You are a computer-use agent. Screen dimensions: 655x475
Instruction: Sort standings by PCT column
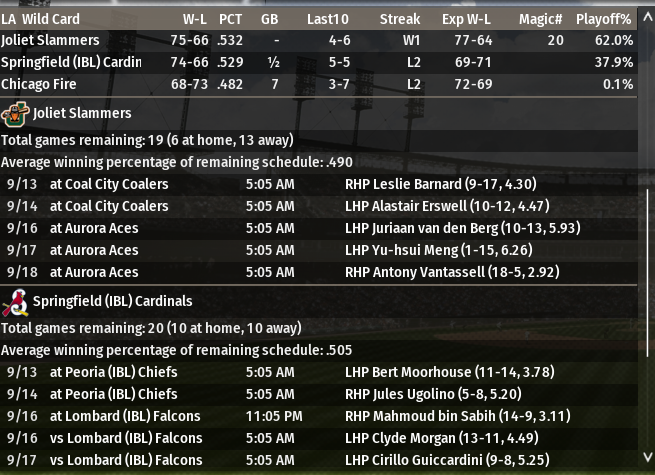pyautogui.click(x=232, y=19)
